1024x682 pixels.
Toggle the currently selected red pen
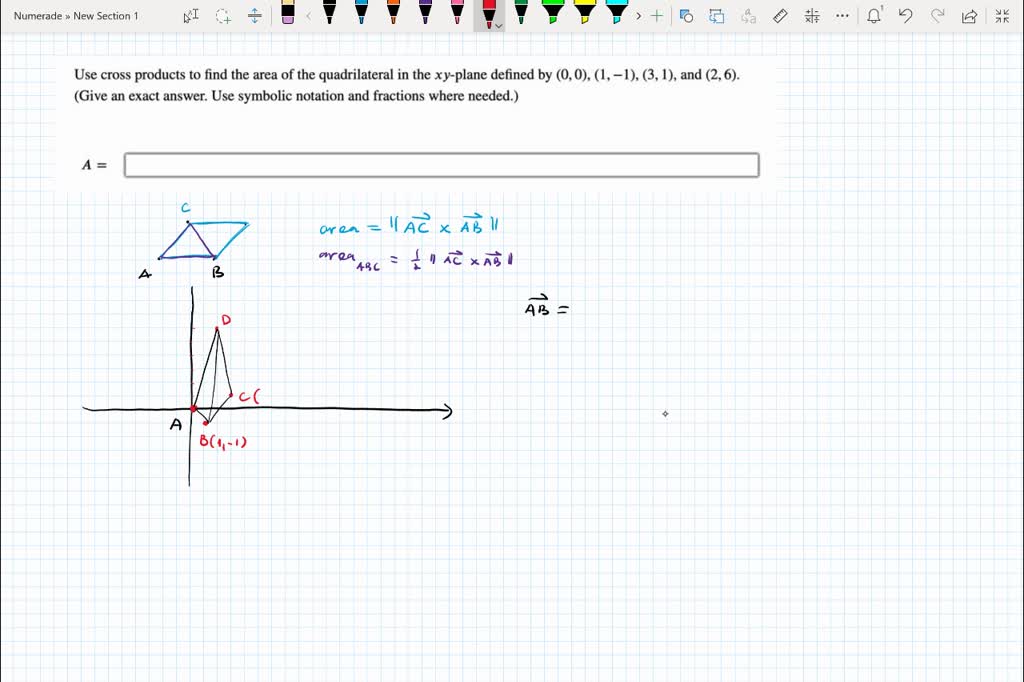coord(487,13)
